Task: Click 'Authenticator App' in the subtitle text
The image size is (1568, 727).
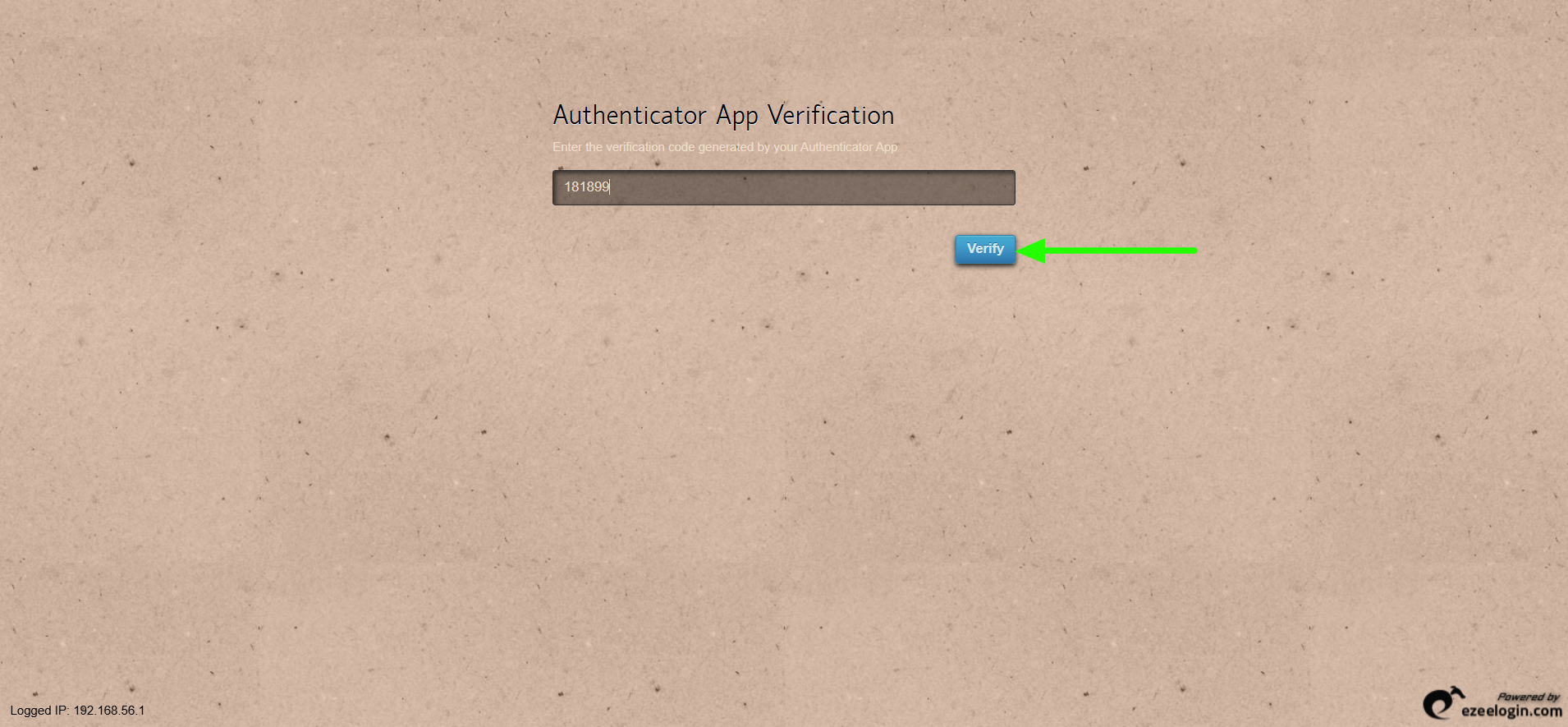Action: pos(849,147)
